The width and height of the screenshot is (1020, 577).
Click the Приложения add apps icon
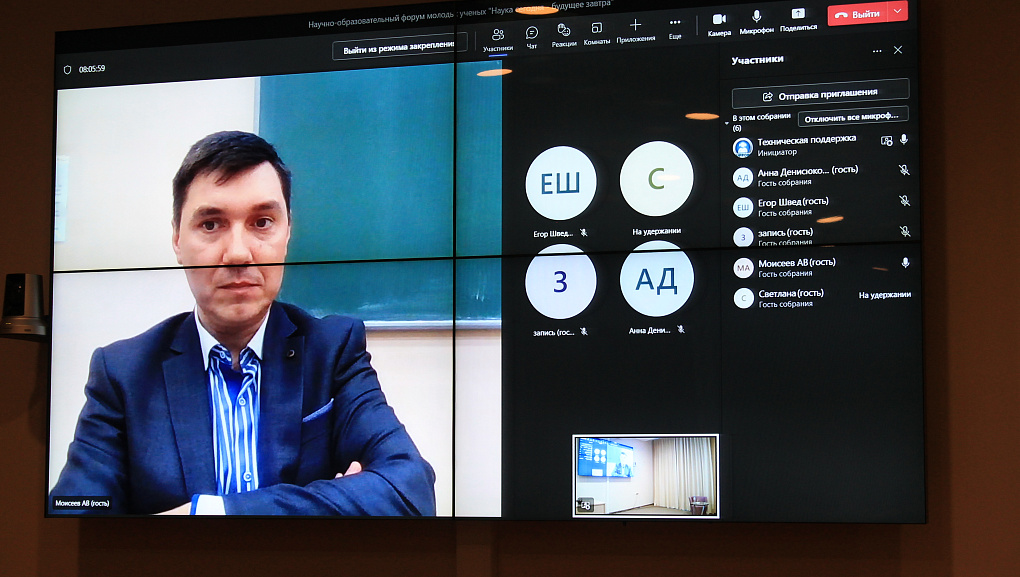[635, 29]
